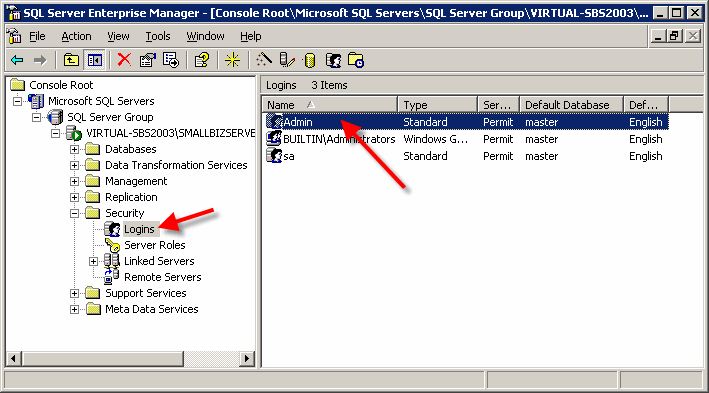Open the File menu

(37, 36)
